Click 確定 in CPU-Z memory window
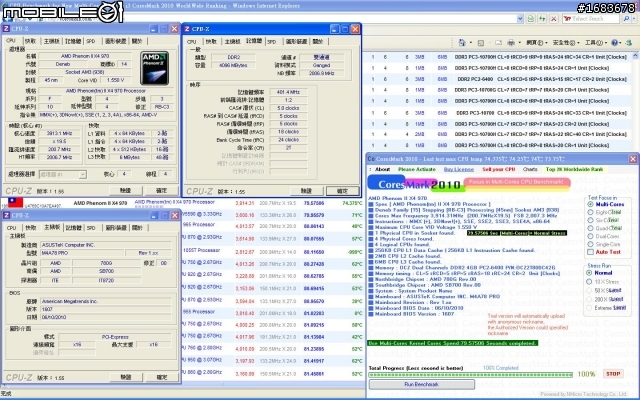Screen dimensions: 640x400 coord(342,191)
